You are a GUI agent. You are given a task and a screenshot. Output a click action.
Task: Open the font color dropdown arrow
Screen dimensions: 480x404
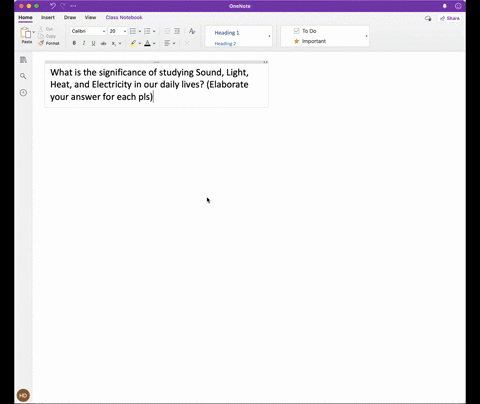[x=154, y=43]
